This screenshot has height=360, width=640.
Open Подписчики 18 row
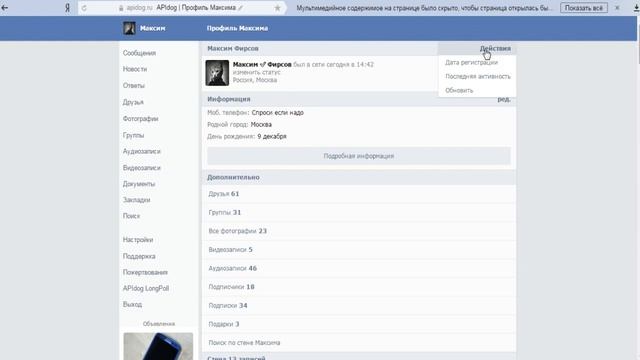[x=359, y=287]
